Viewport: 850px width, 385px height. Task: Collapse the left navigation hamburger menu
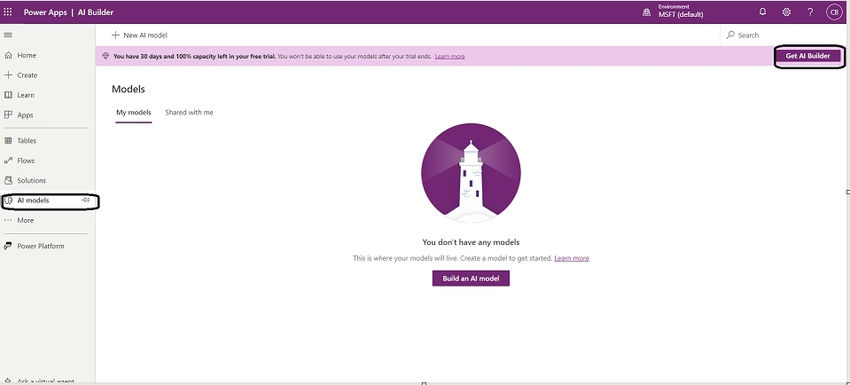point(8,35)
